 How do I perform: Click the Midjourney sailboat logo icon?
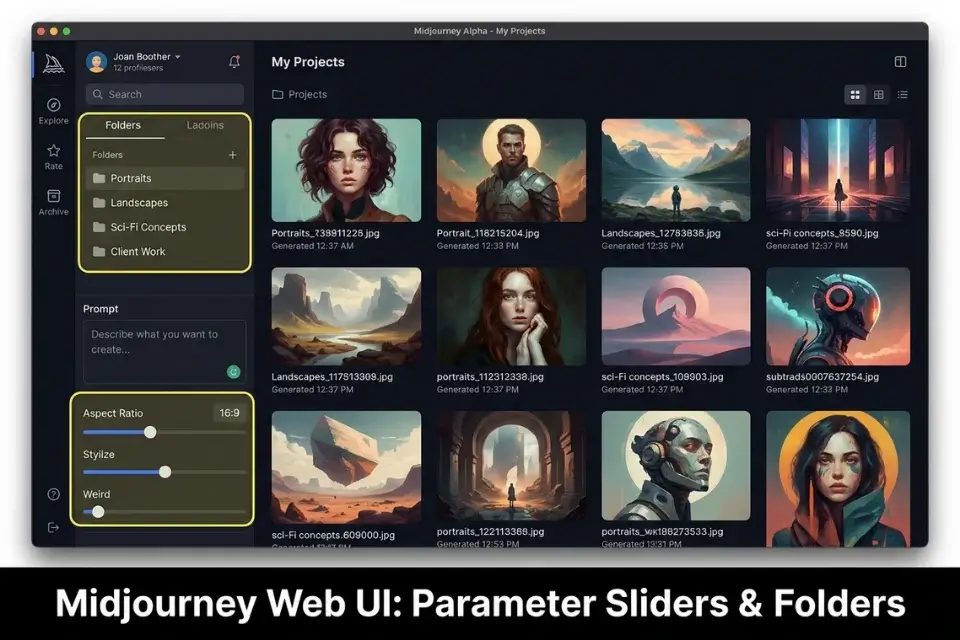[54, 64]
